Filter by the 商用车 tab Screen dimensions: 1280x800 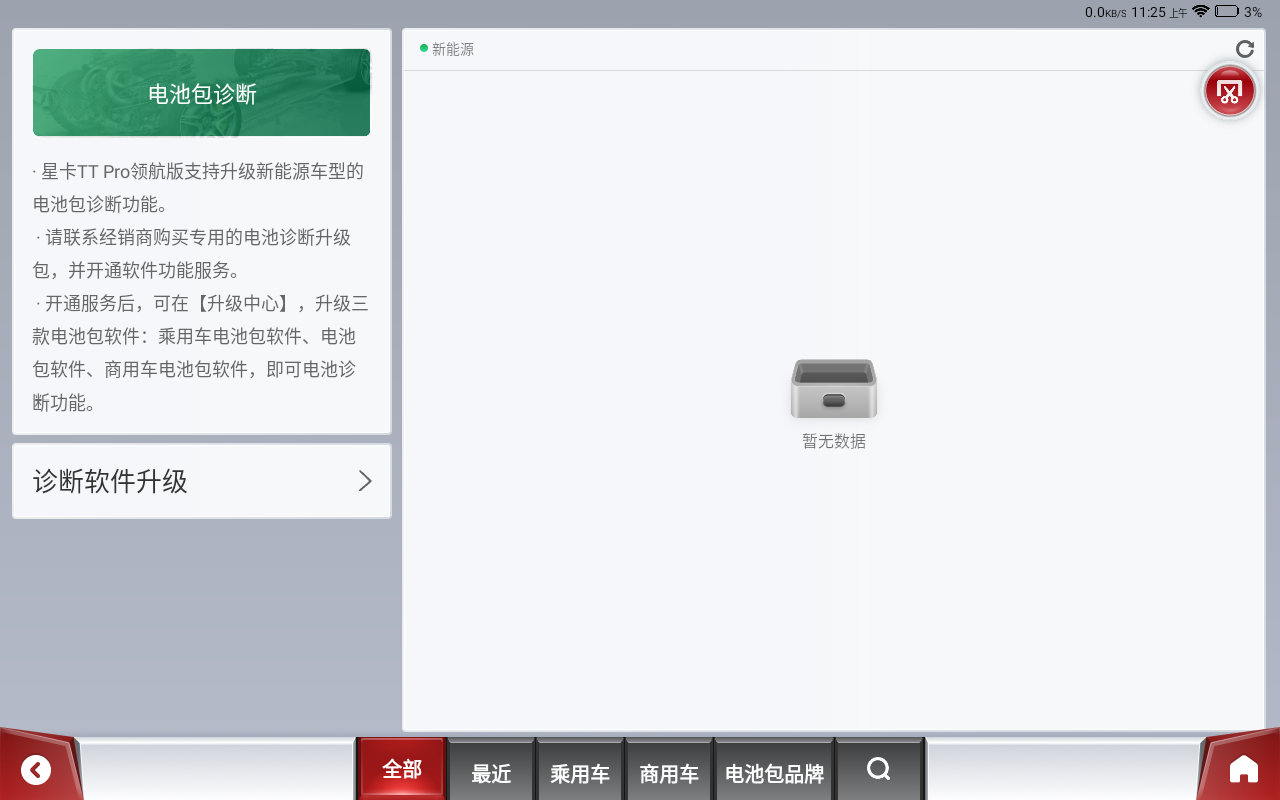(x=669, y=773)
